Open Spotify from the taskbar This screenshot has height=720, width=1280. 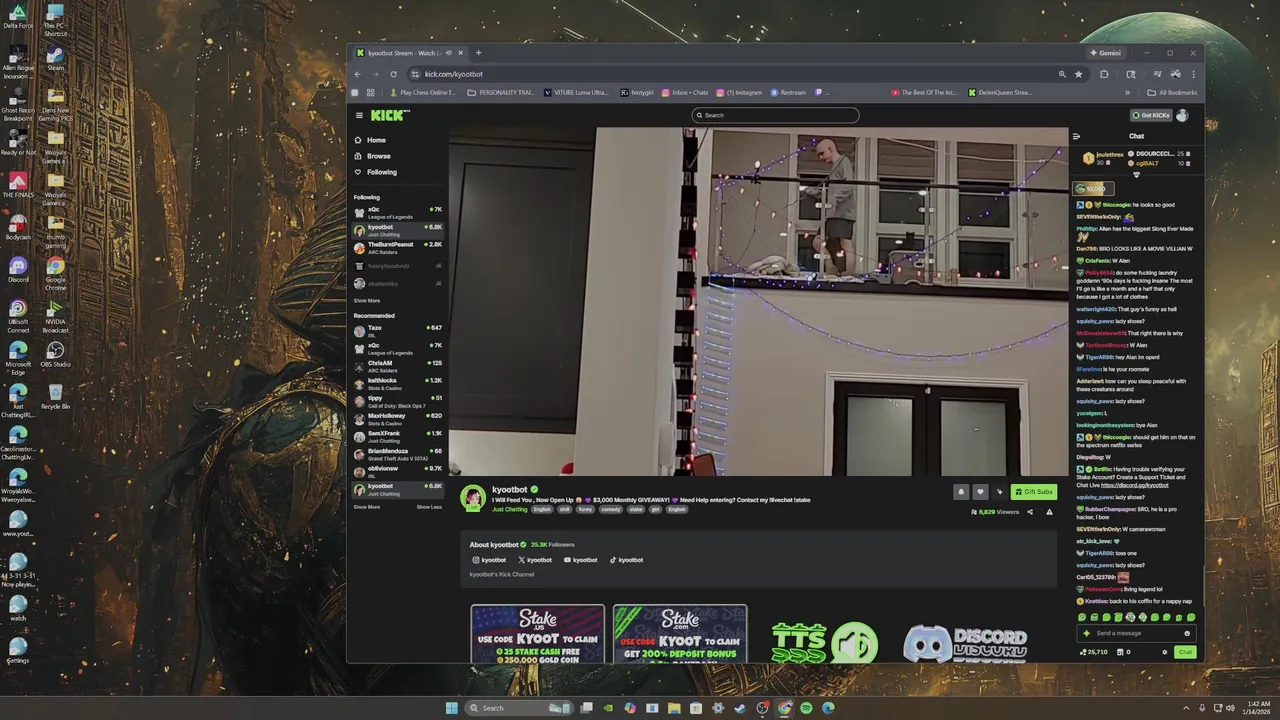pos(806,708)
